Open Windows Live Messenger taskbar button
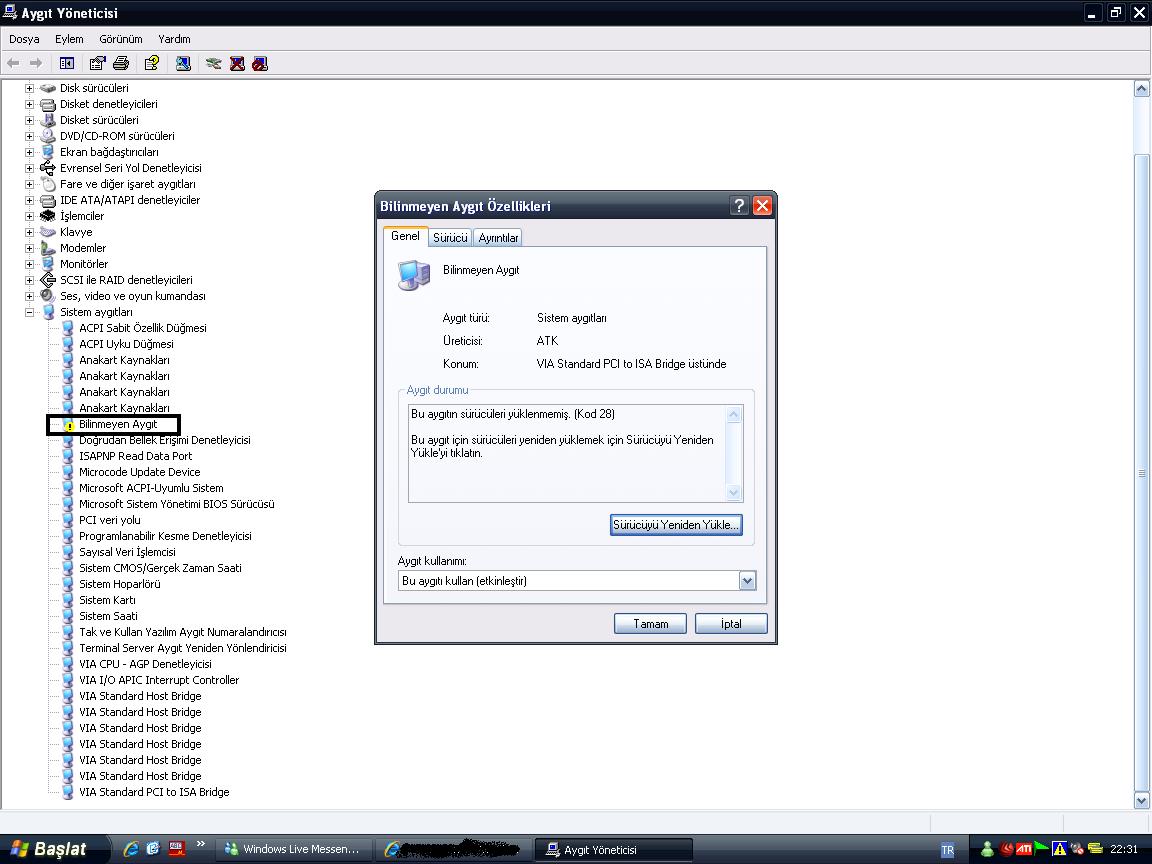This screenshot has width=1152, height=864. 292,849
